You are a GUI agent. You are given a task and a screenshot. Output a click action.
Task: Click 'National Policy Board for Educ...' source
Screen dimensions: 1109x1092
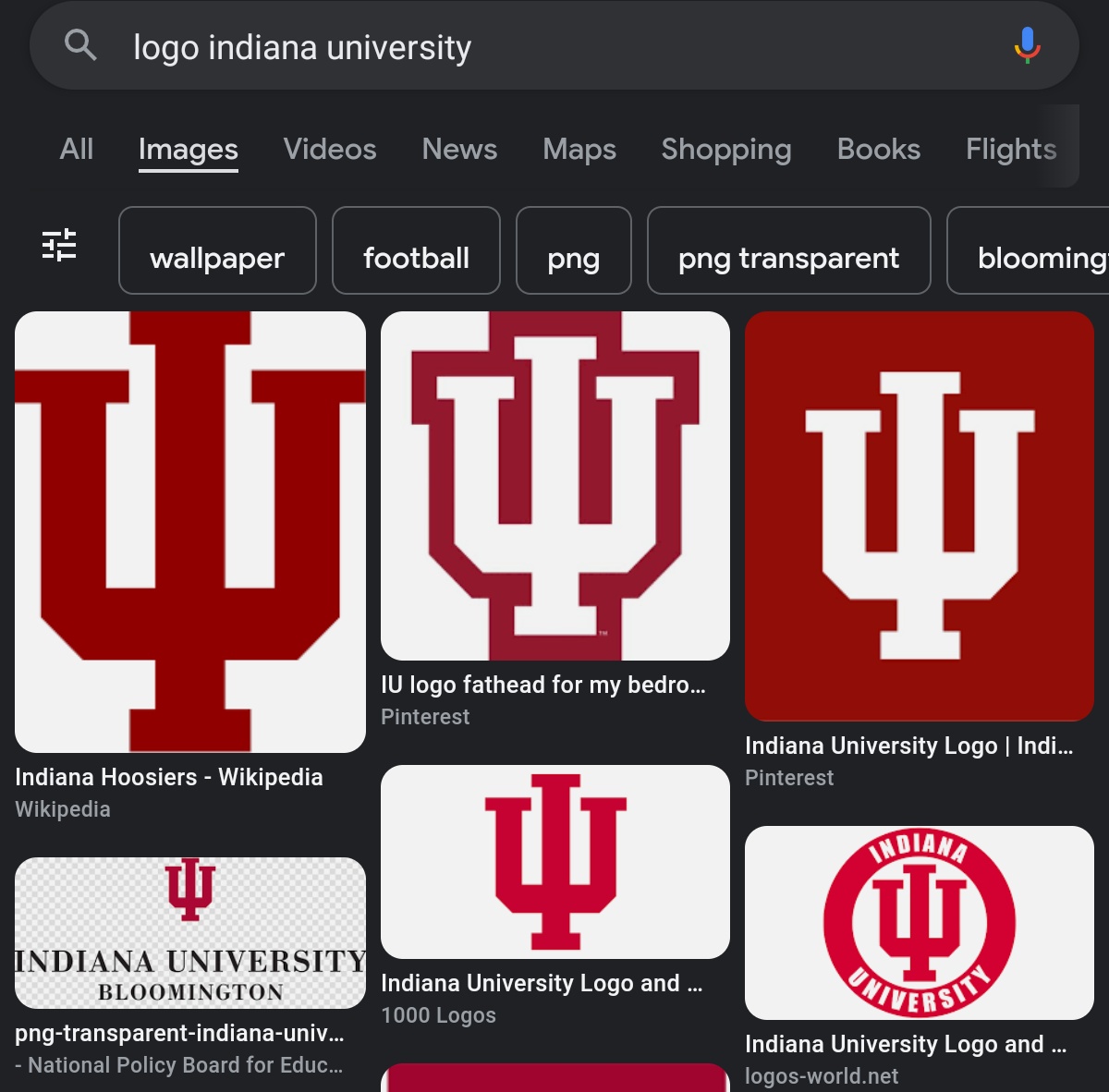pyautogui.click(x=179, y=1065)
